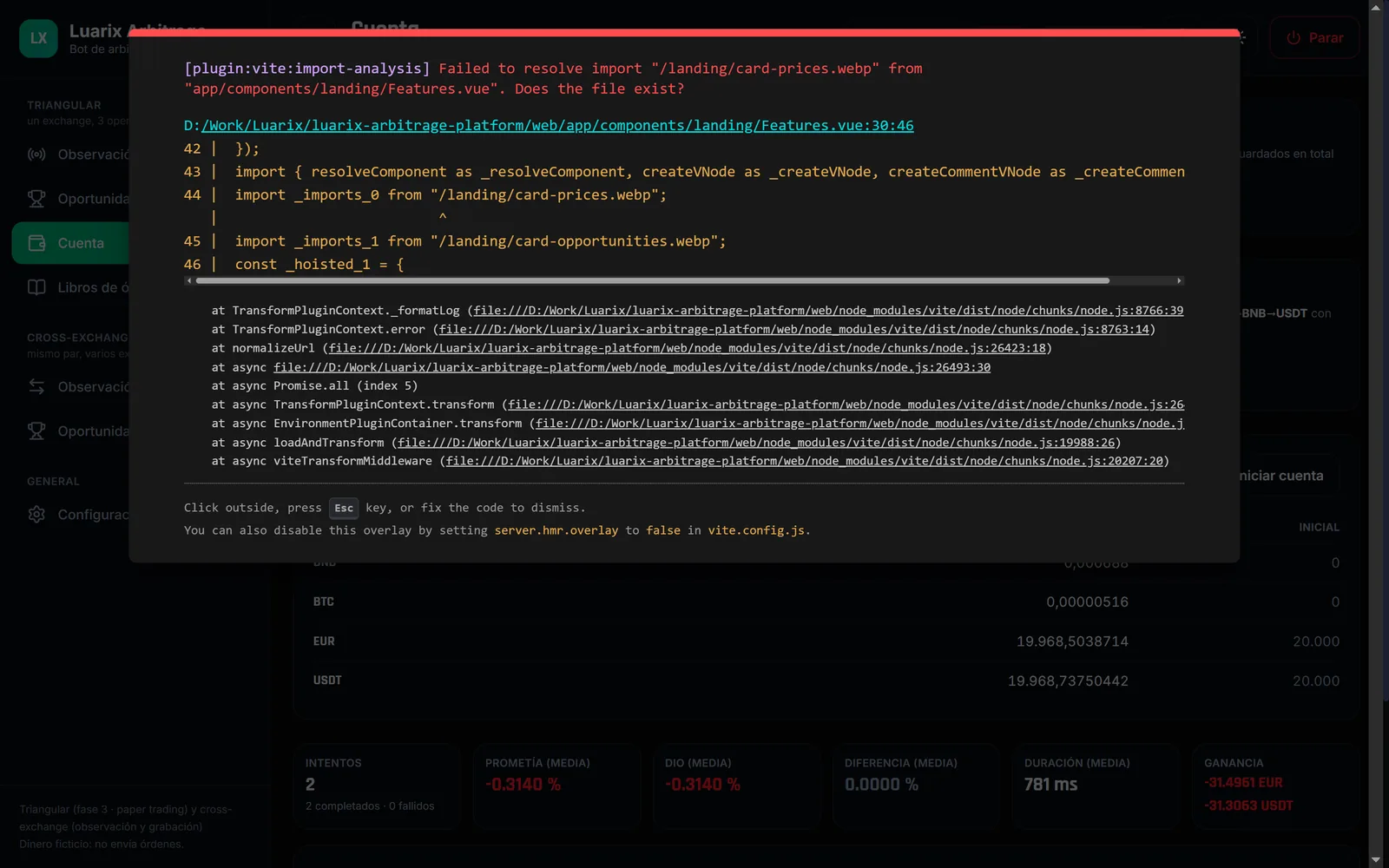Image resolution: width=1389 pixels, height=868 pixels.
Task: Open node.js:26493:30 stack trace link
Action: [x=632, y=367]
